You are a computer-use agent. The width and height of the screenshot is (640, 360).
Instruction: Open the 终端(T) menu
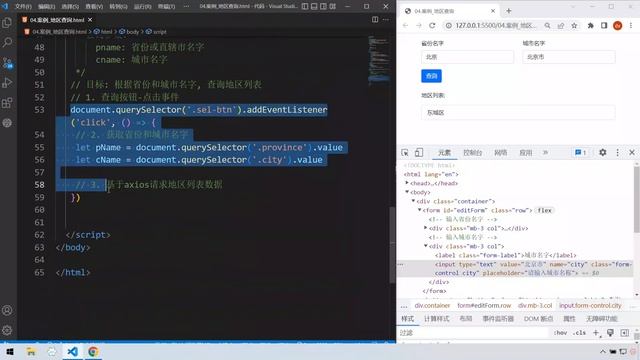coord(167,7)
